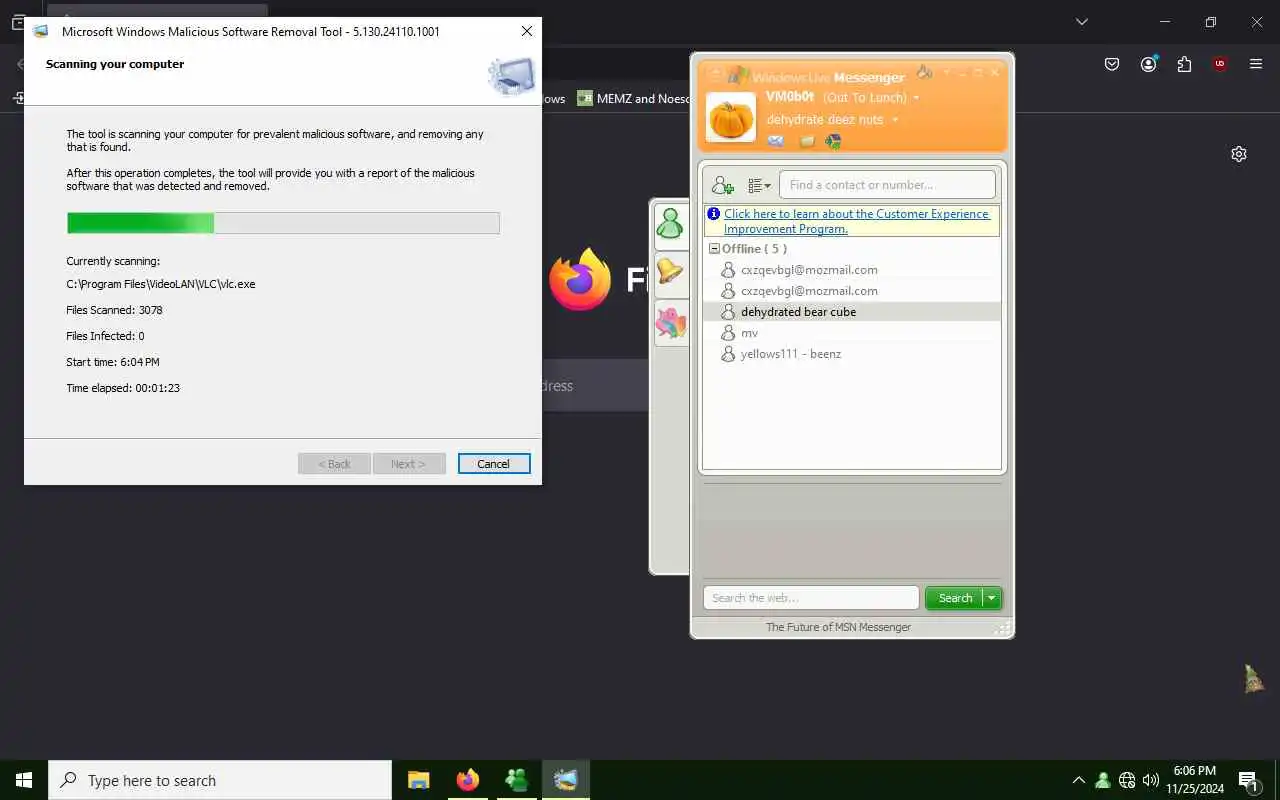Open the Firefox Save to Pocket icon
This screenshot has height=800, width=1280.
click(x=1112, y=64)
